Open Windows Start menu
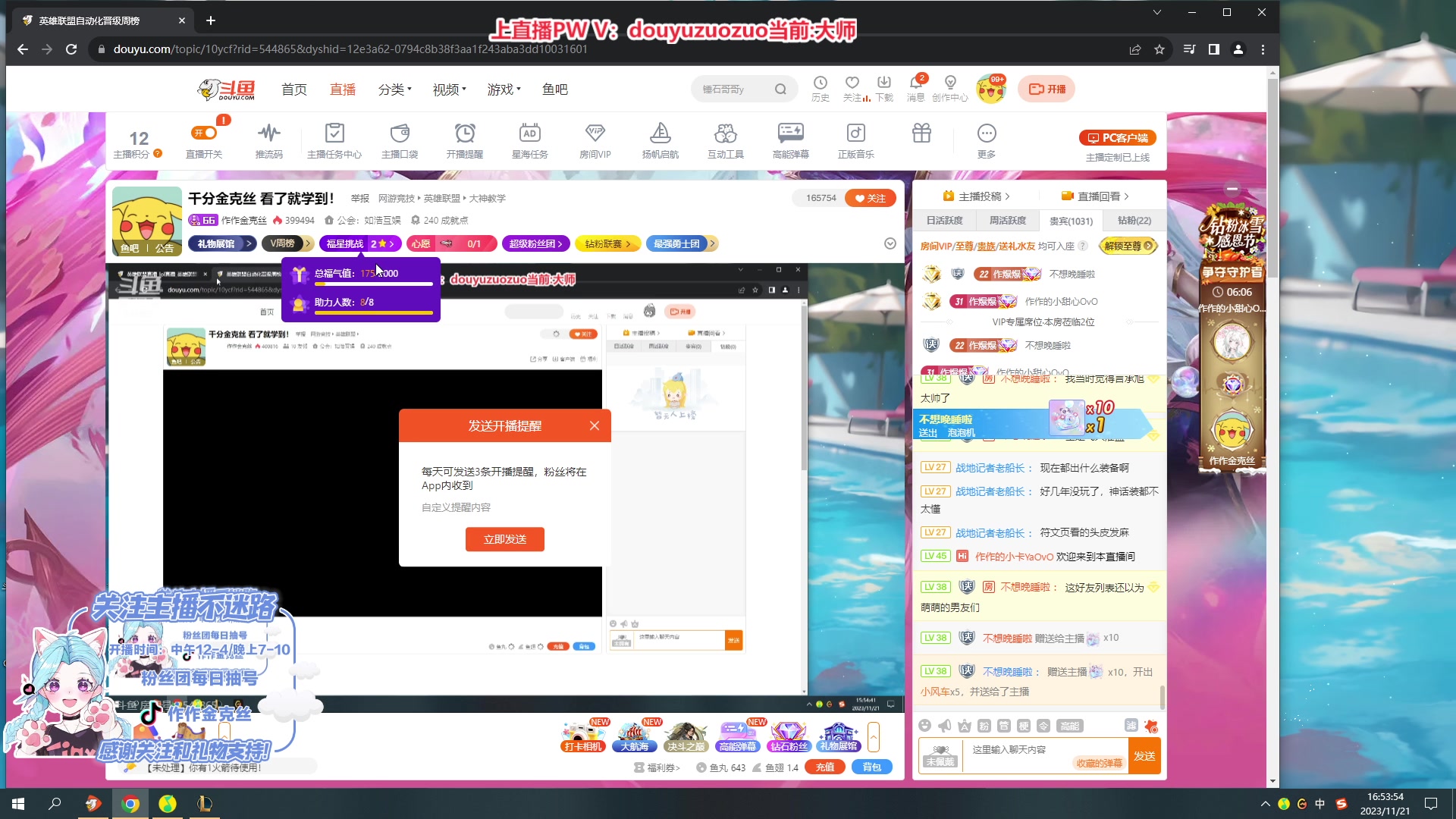Viewport: 1456px width, 819px height. click(x=18, y=804)
